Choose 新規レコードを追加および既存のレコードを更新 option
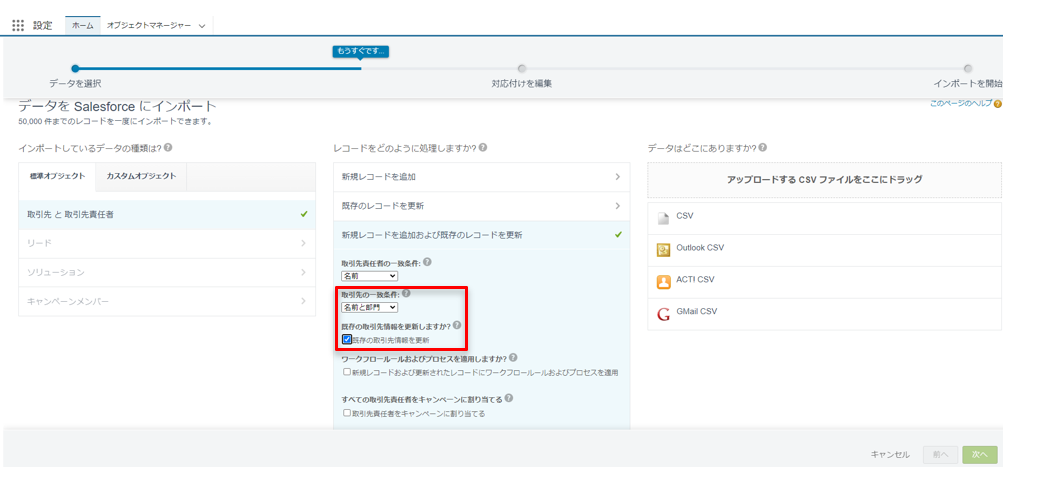The height and width of the screenshot is (479, 1038). [481, 234]
